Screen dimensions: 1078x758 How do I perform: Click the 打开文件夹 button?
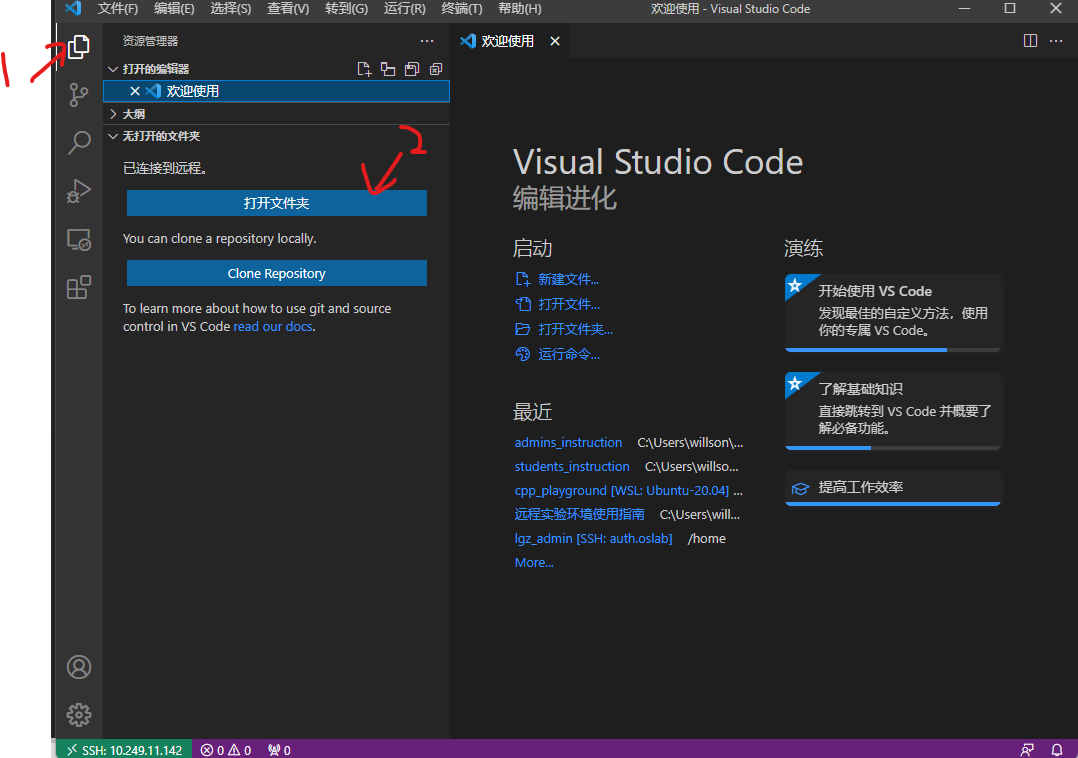coord(277,203)
